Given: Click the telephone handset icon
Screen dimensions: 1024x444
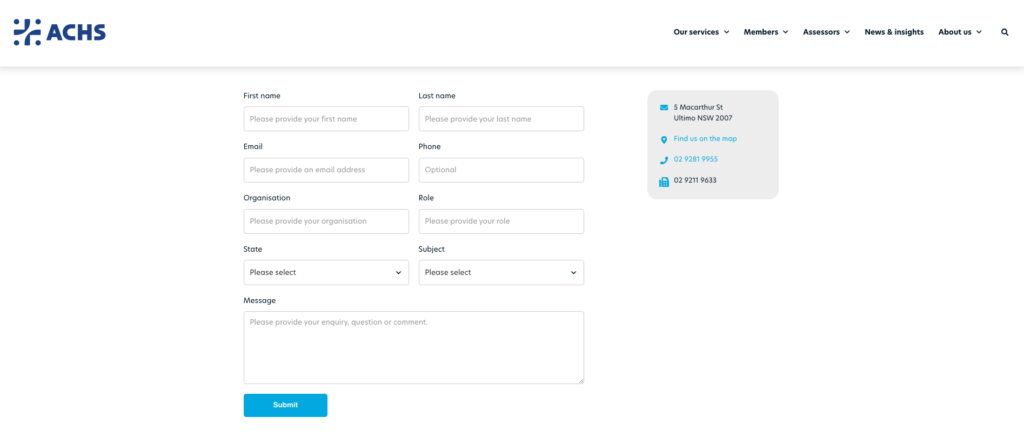Looking at the screenshot, I should (x=664, y=160).
